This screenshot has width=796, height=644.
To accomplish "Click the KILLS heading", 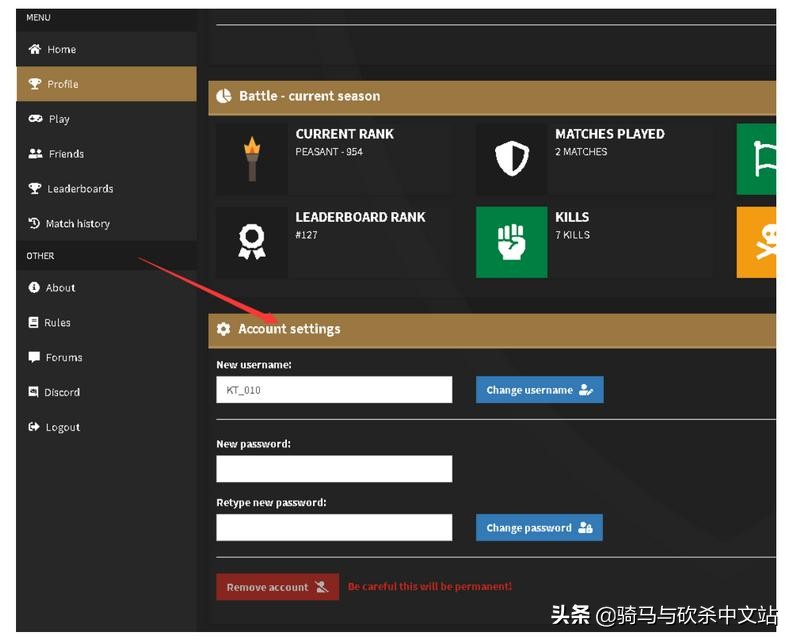I will click(572, 217).
